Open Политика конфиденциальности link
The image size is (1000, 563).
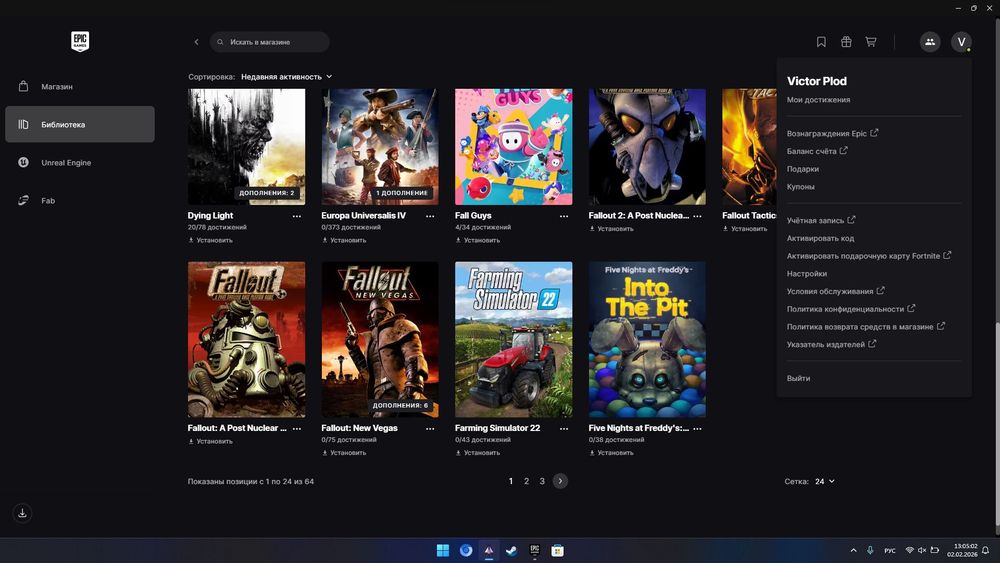tap(851, 309)
